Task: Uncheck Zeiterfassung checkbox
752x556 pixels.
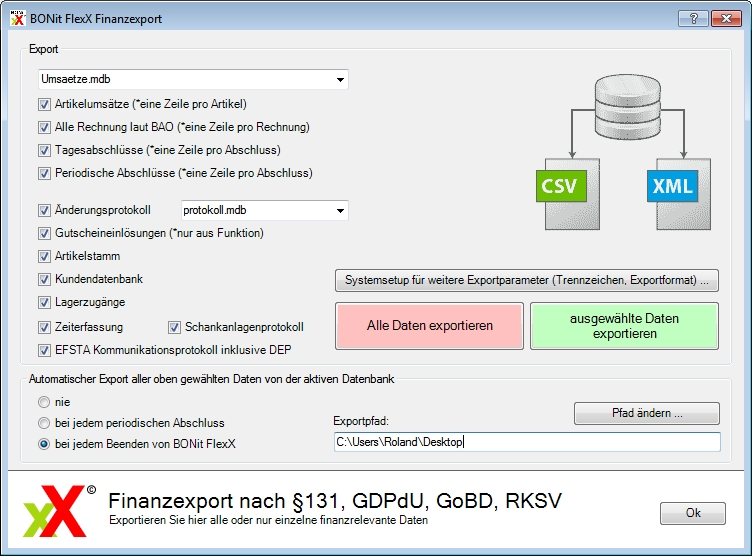Action: coord(44,327)
